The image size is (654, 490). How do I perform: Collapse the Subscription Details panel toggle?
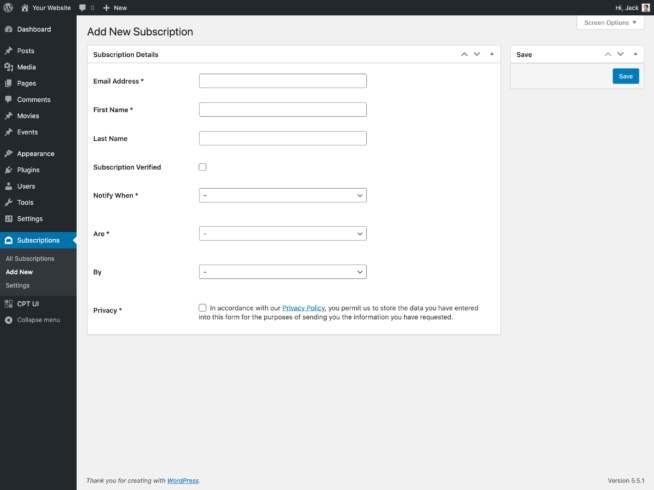491,54
